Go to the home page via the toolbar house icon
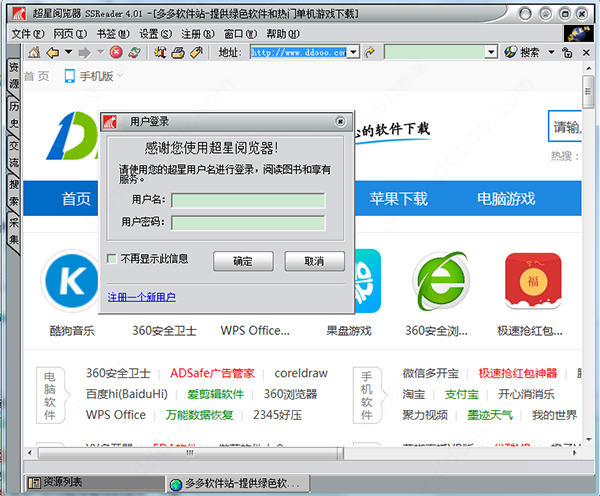 (34, 52)
